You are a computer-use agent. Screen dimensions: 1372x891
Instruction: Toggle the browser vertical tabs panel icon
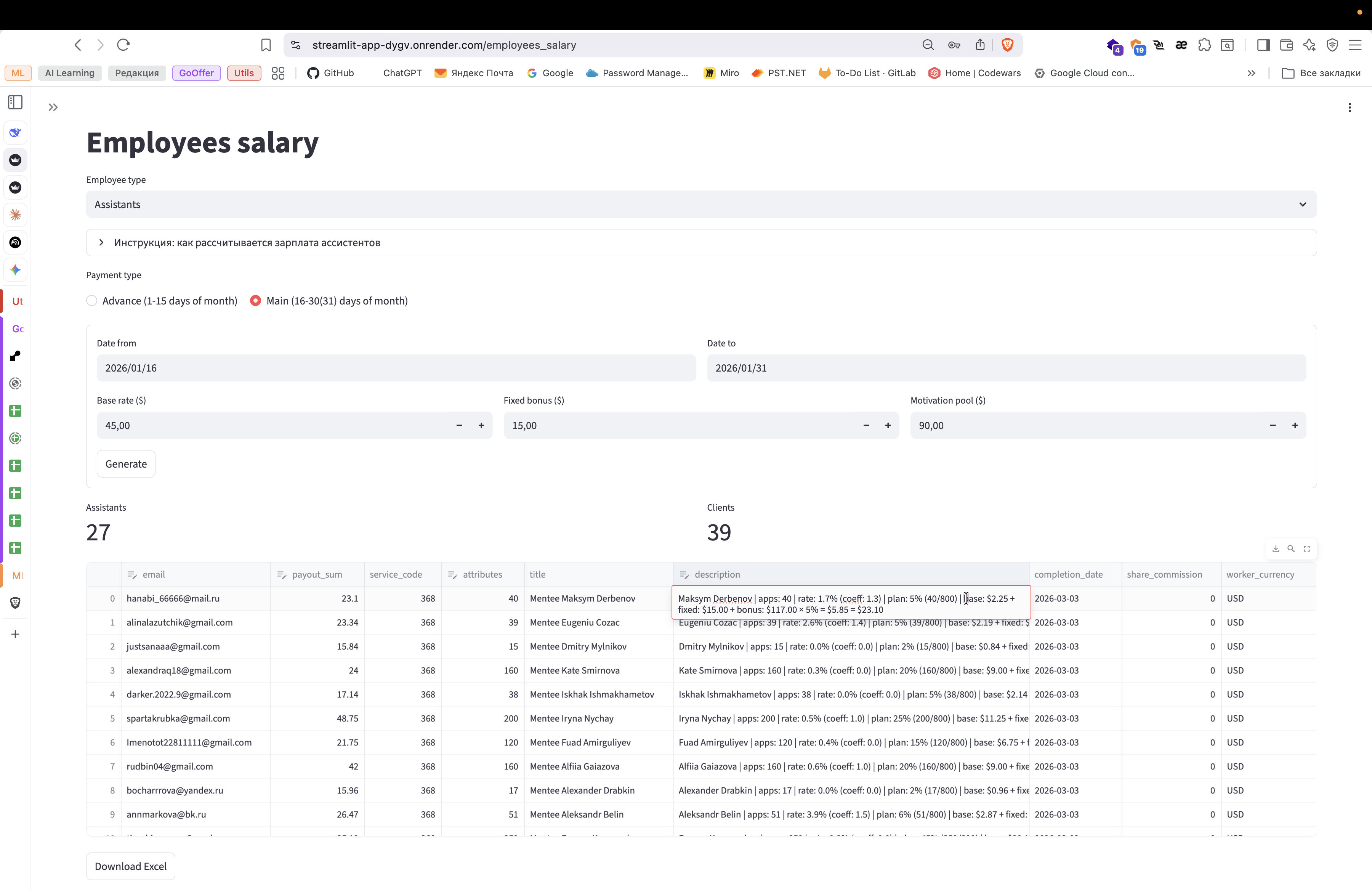[x=16, y=103]
